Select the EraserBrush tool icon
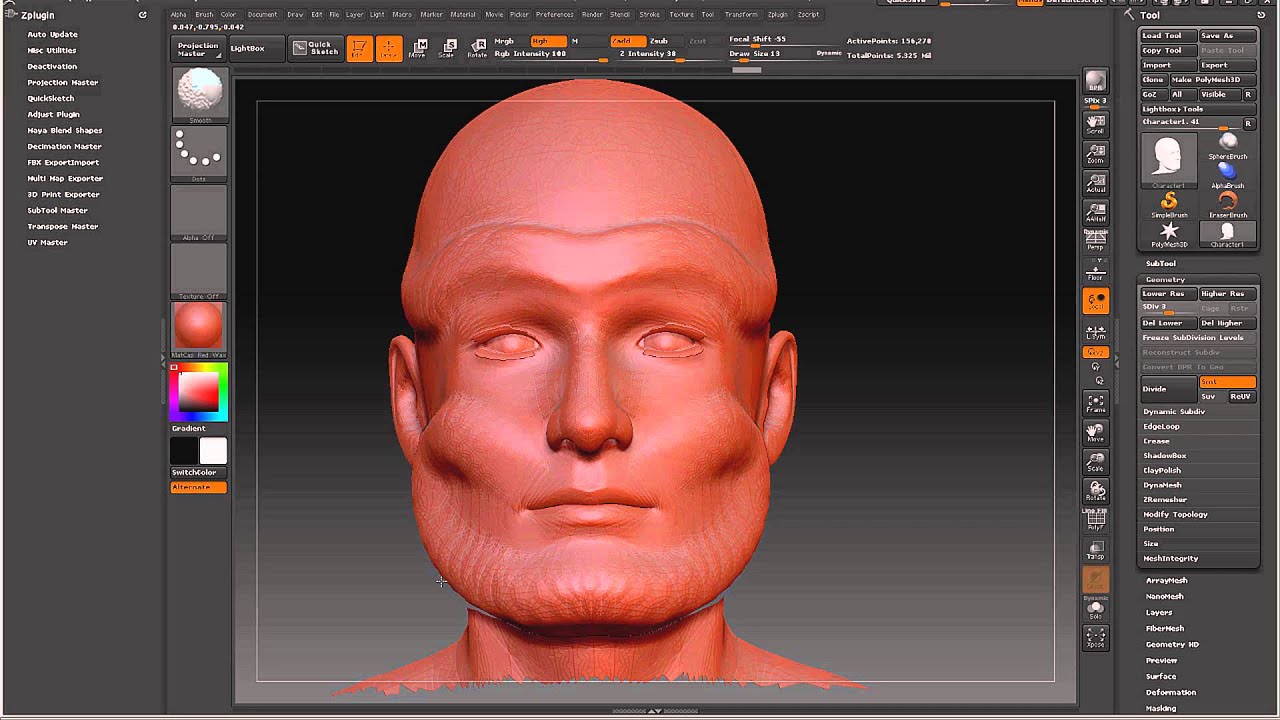The width and height of the screenshot is (1280, 720). pos(1227,205)
